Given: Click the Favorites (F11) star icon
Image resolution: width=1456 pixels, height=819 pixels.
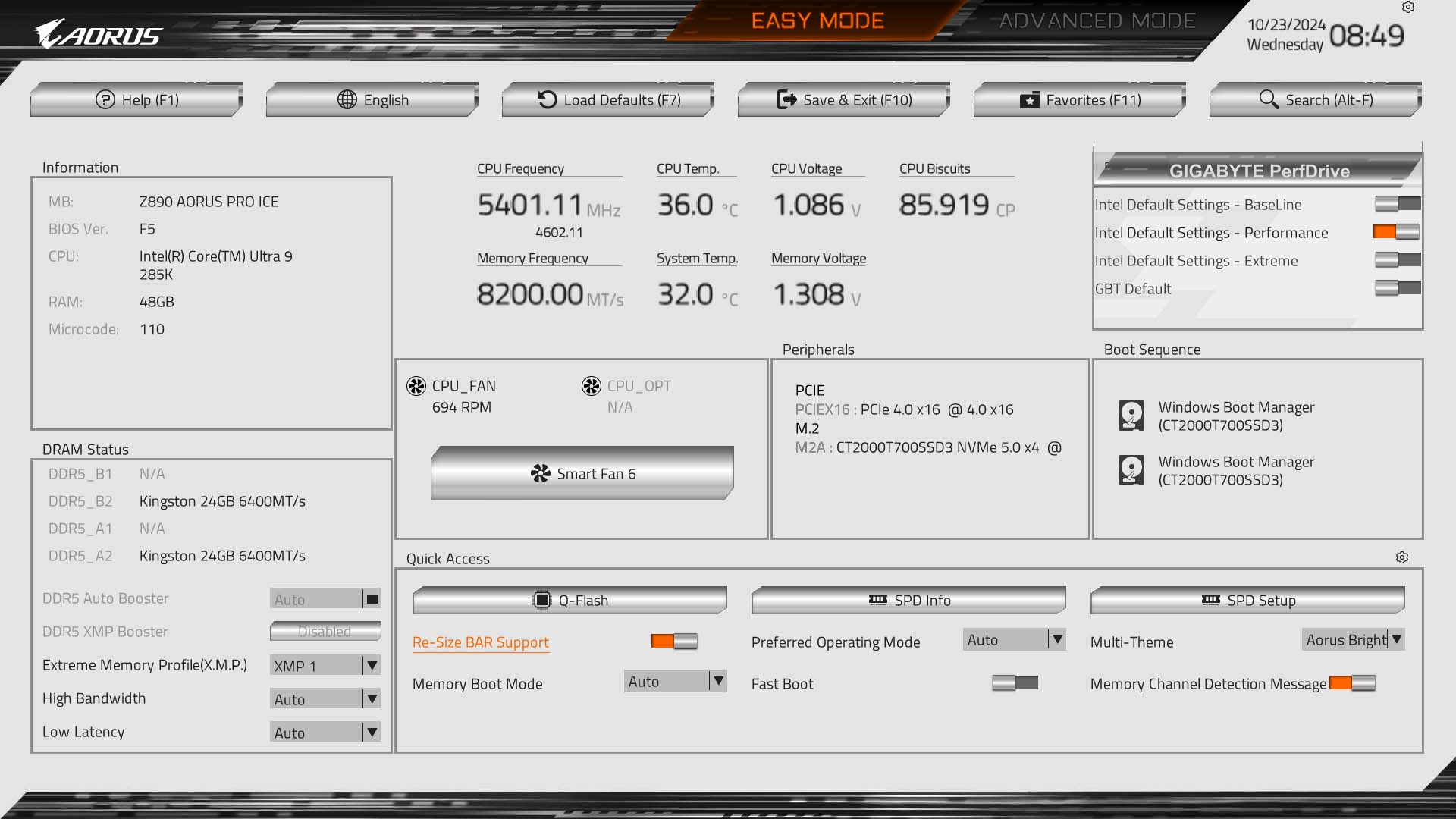Looking at the screenshot, I should (x=1028, y=99).
